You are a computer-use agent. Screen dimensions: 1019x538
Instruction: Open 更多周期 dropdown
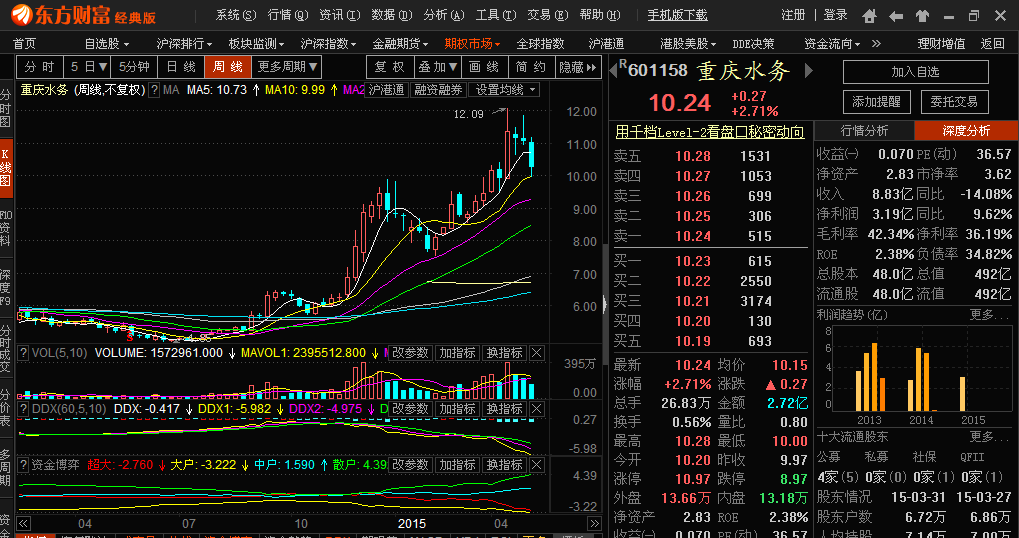coord(287,67)
